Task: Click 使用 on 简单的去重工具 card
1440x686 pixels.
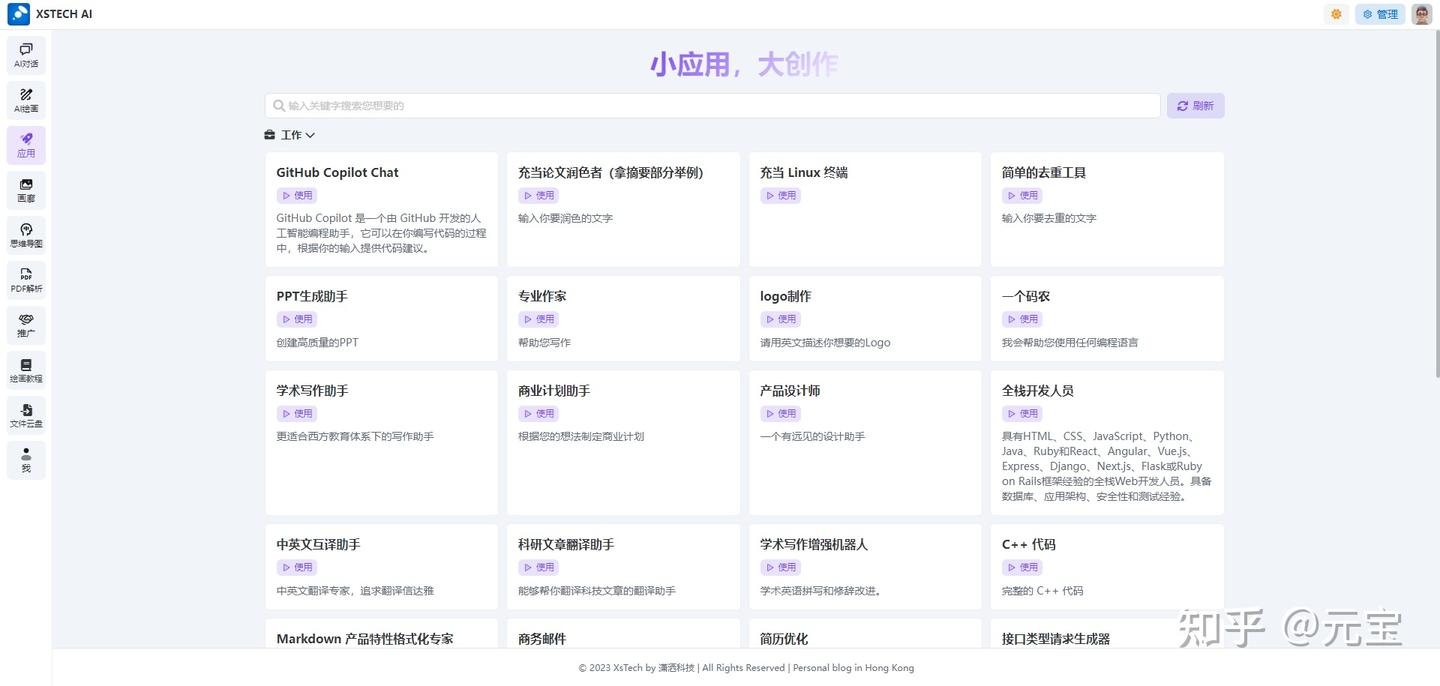Action: pyautogui.click(x=1022, y=196)
